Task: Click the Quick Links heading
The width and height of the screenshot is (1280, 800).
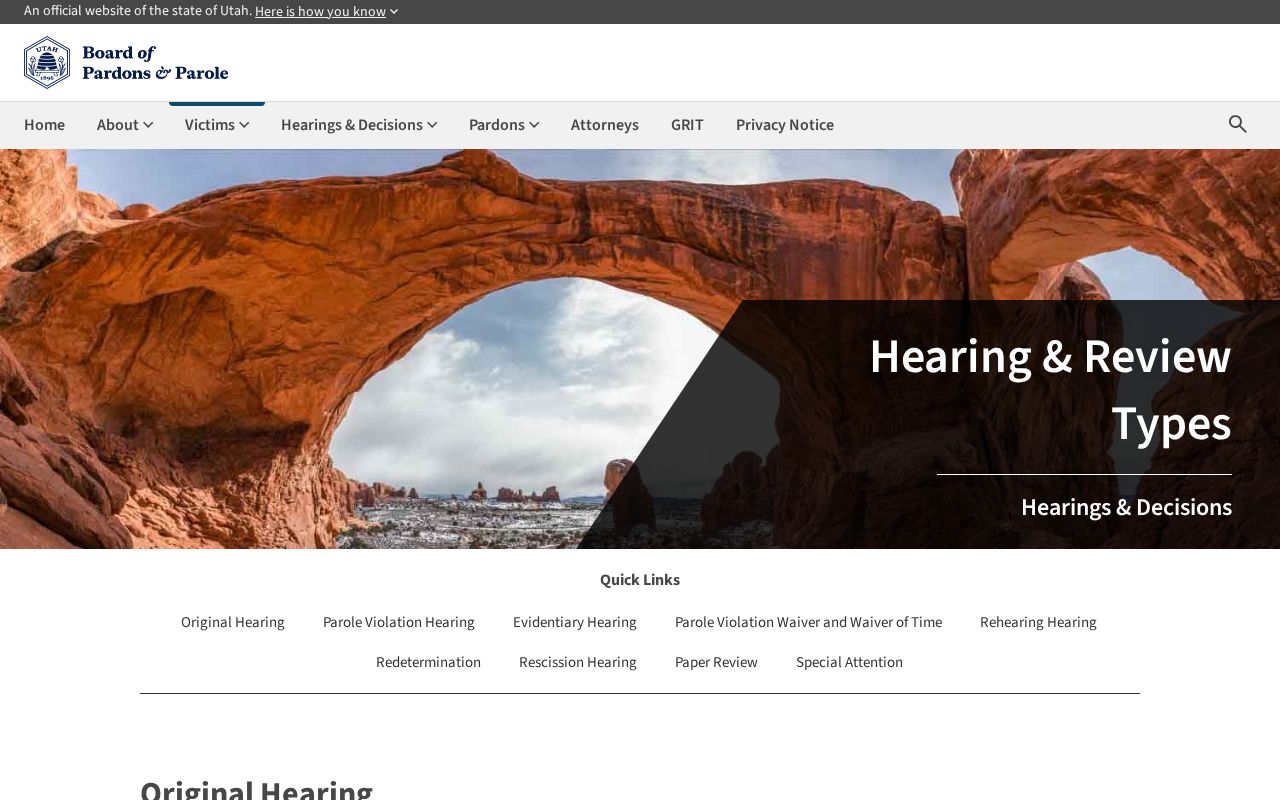Action: point(640,580)
